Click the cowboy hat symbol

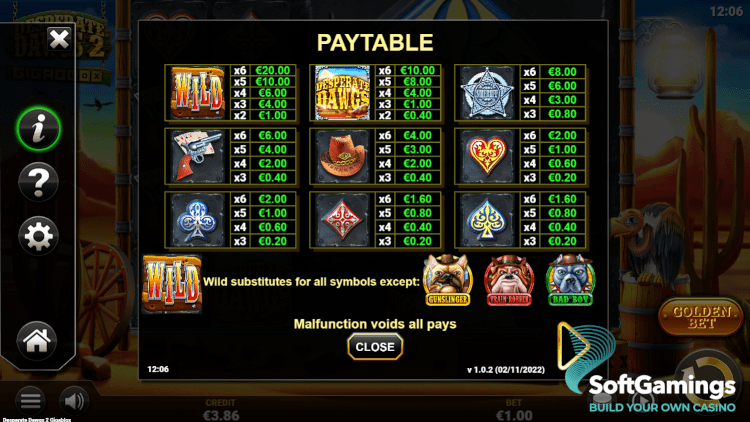point(342,156)
